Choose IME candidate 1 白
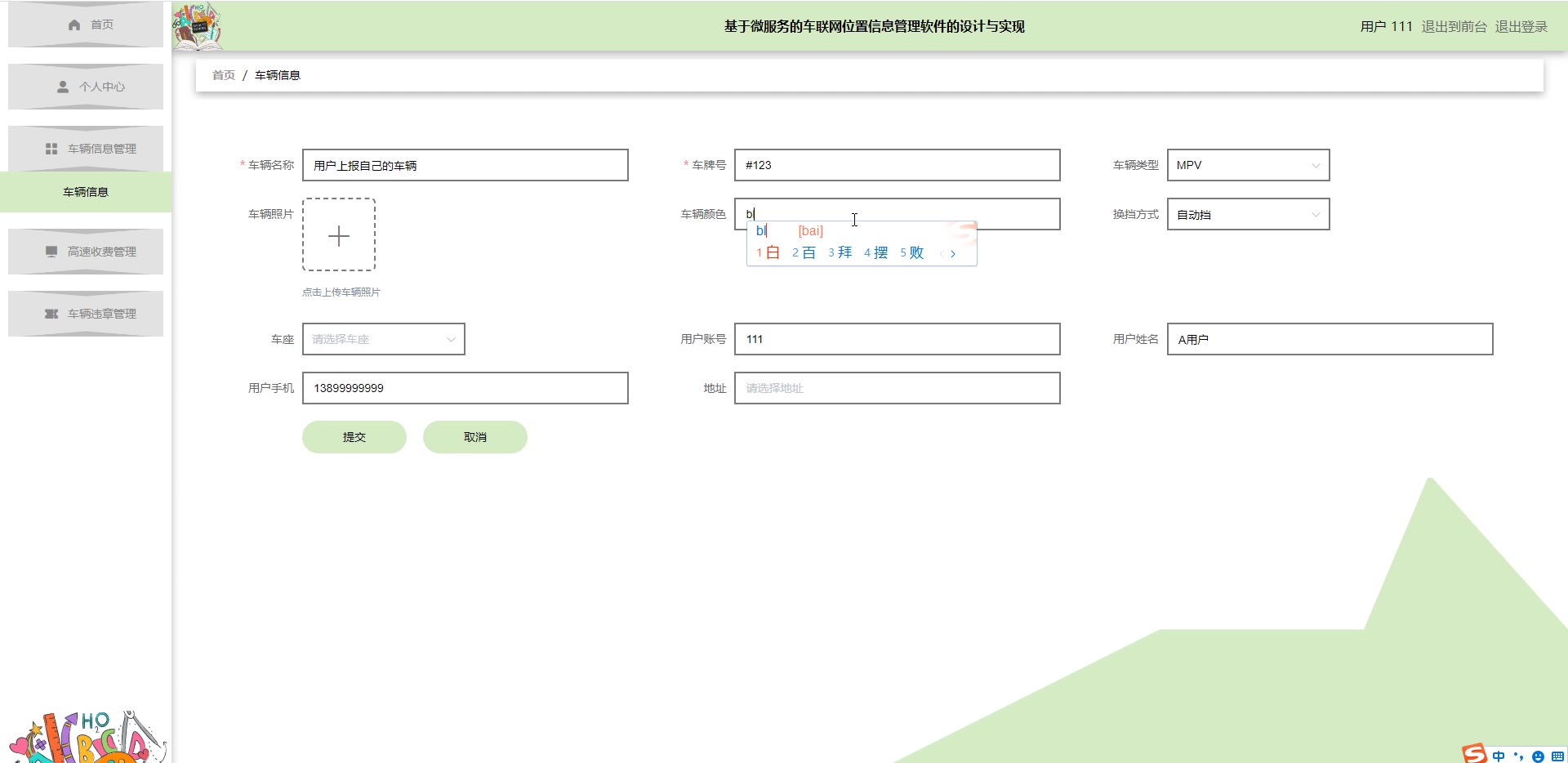 (x=768, y=253)
